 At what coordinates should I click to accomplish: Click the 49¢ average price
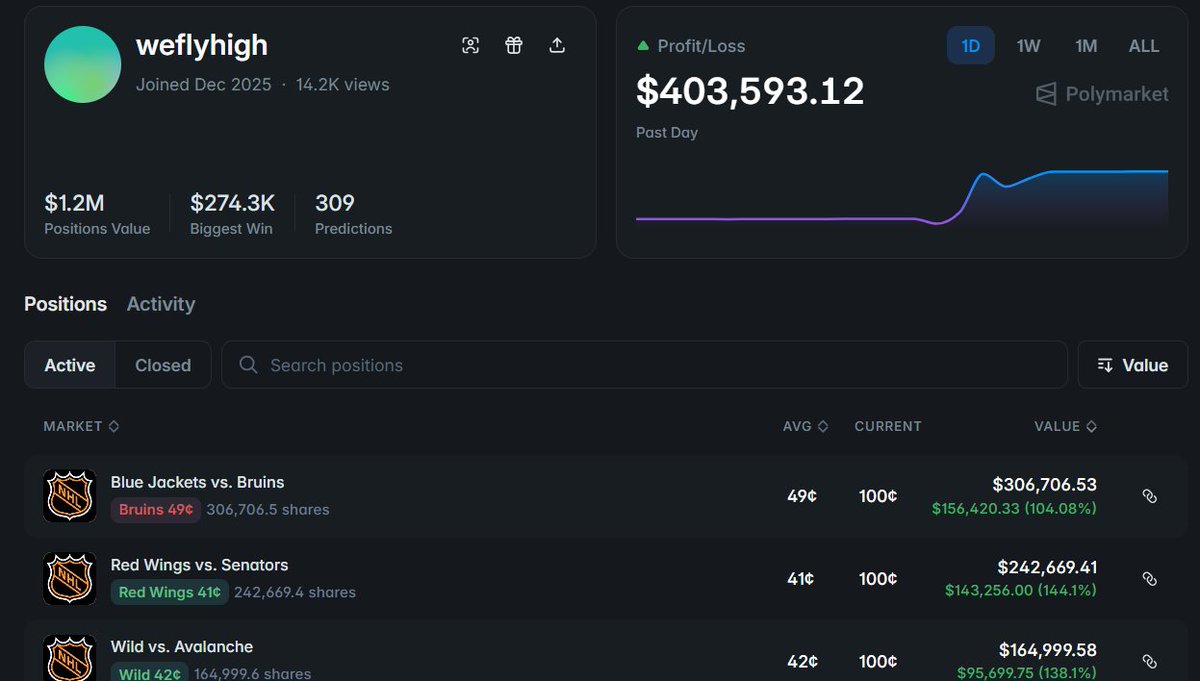tap(802, 496)
